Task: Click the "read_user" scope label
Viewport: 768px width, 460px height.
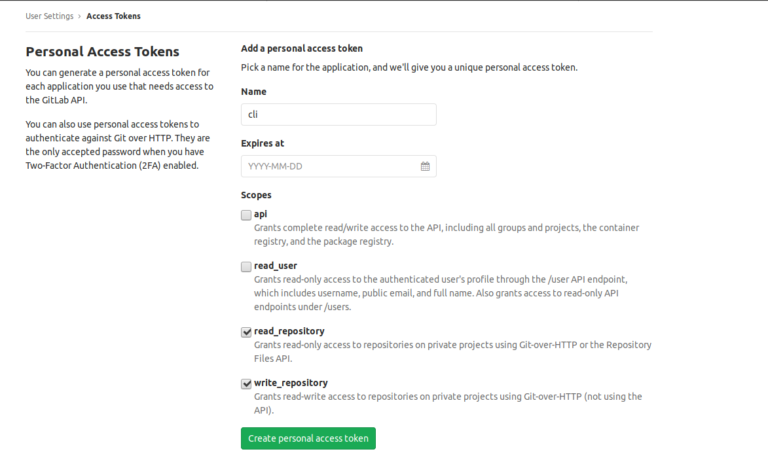Action: [x=276, y=266]
